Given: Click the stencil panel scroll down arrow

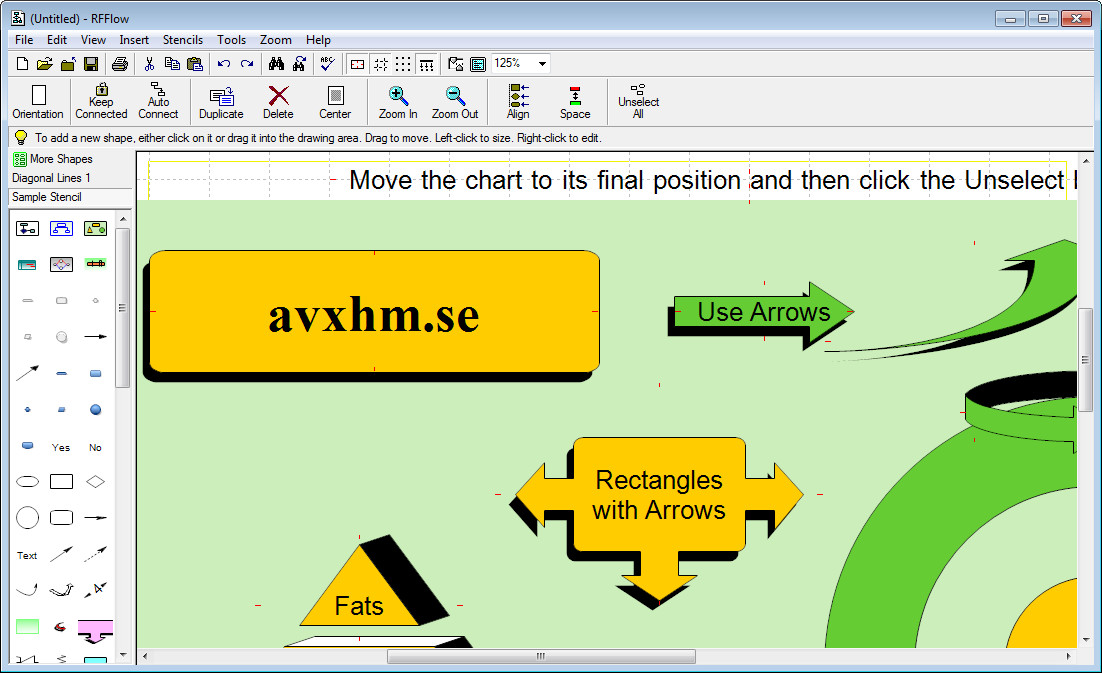Looking at the screenshot, I should click(x=124, y=655).
